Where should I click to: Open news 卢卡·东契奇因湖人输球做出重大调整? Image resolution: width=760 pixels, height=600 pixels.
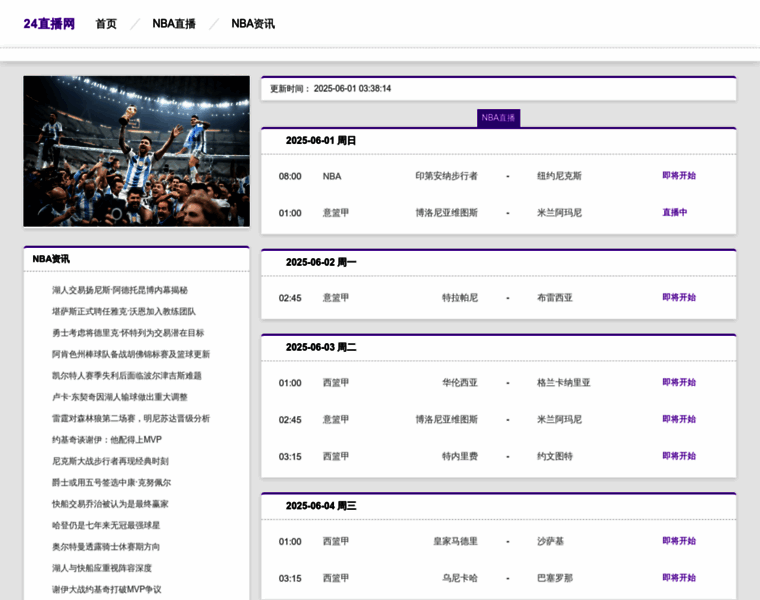point(120,397)
